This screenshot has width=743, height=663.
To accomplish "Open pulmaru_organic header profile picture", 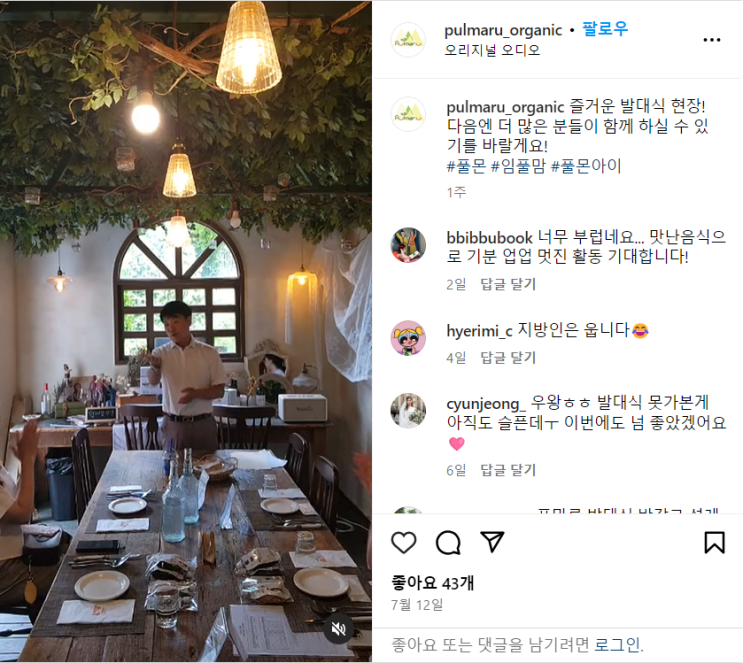I will pos(408,40).
